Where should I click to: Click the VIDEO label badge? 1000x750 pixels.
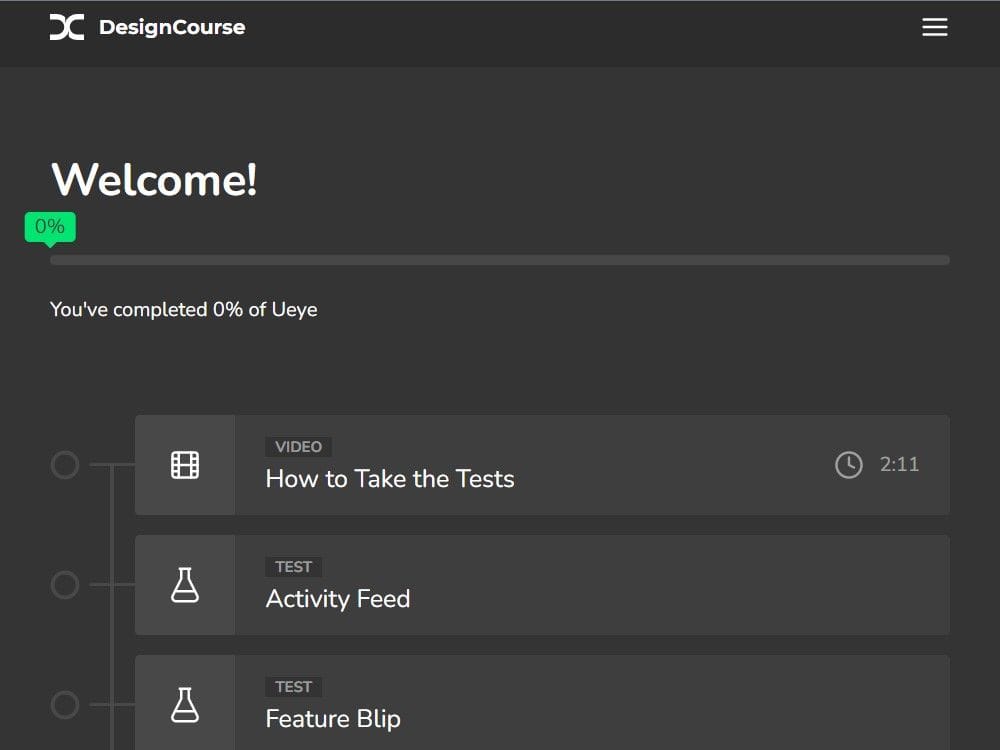298,446
